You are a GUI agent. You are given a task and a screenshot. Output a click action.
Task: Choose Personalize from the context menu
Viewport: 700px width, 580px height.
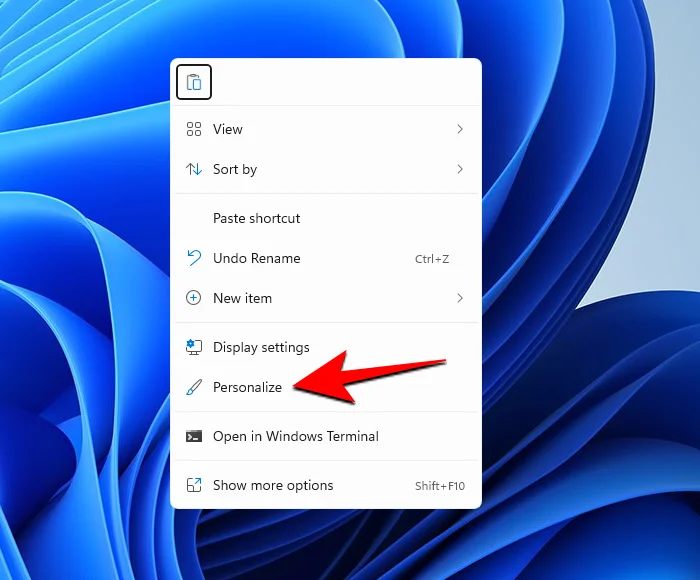[326, 387]
